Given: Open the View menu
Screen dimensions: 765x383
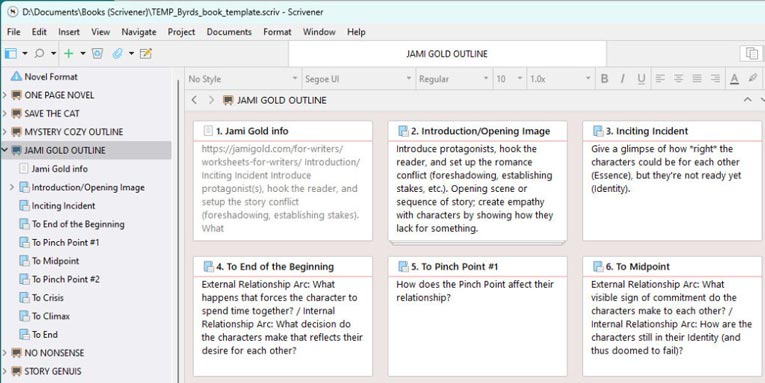Looking at the screenshot, I should [x=101, y=32].
